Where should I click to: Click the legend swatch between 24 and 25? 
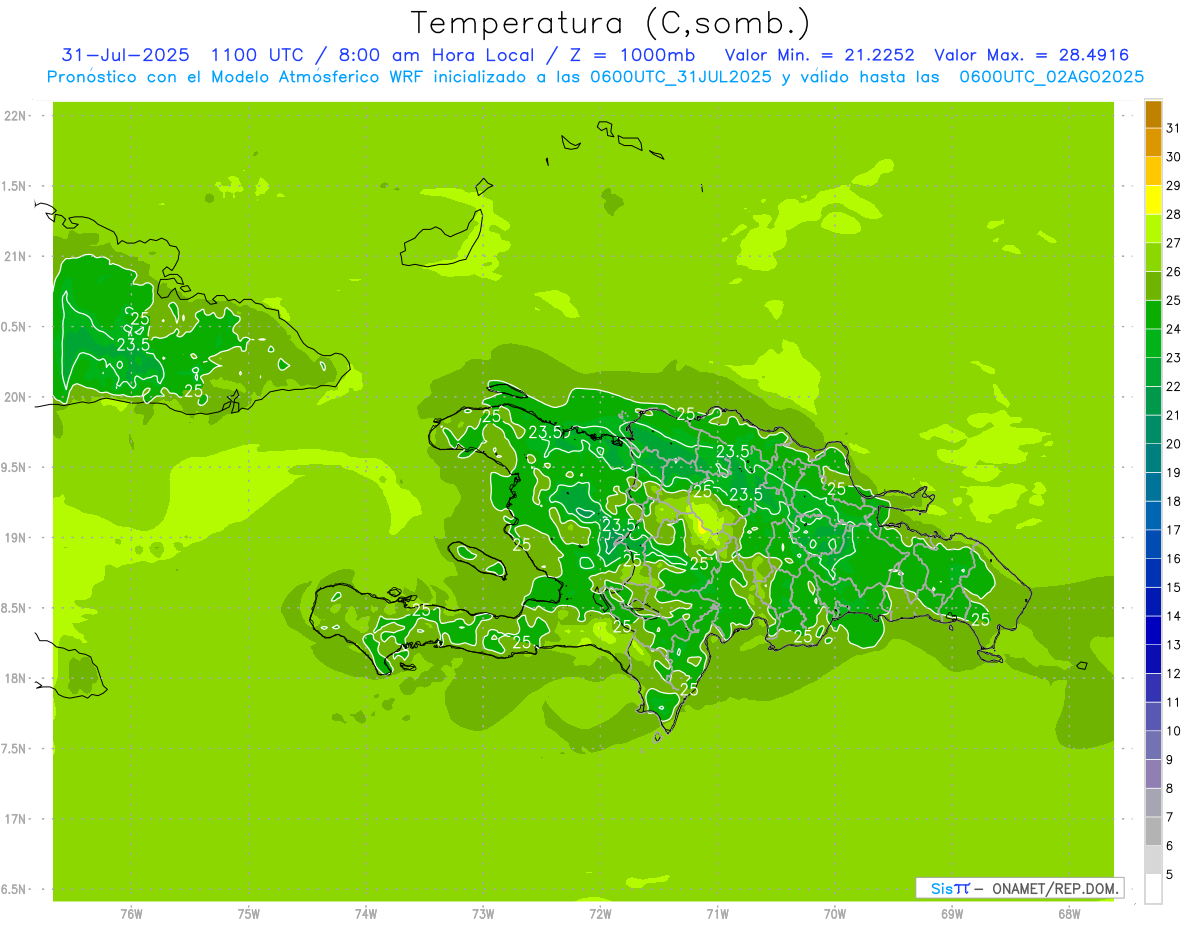[x=1153, y=314]
